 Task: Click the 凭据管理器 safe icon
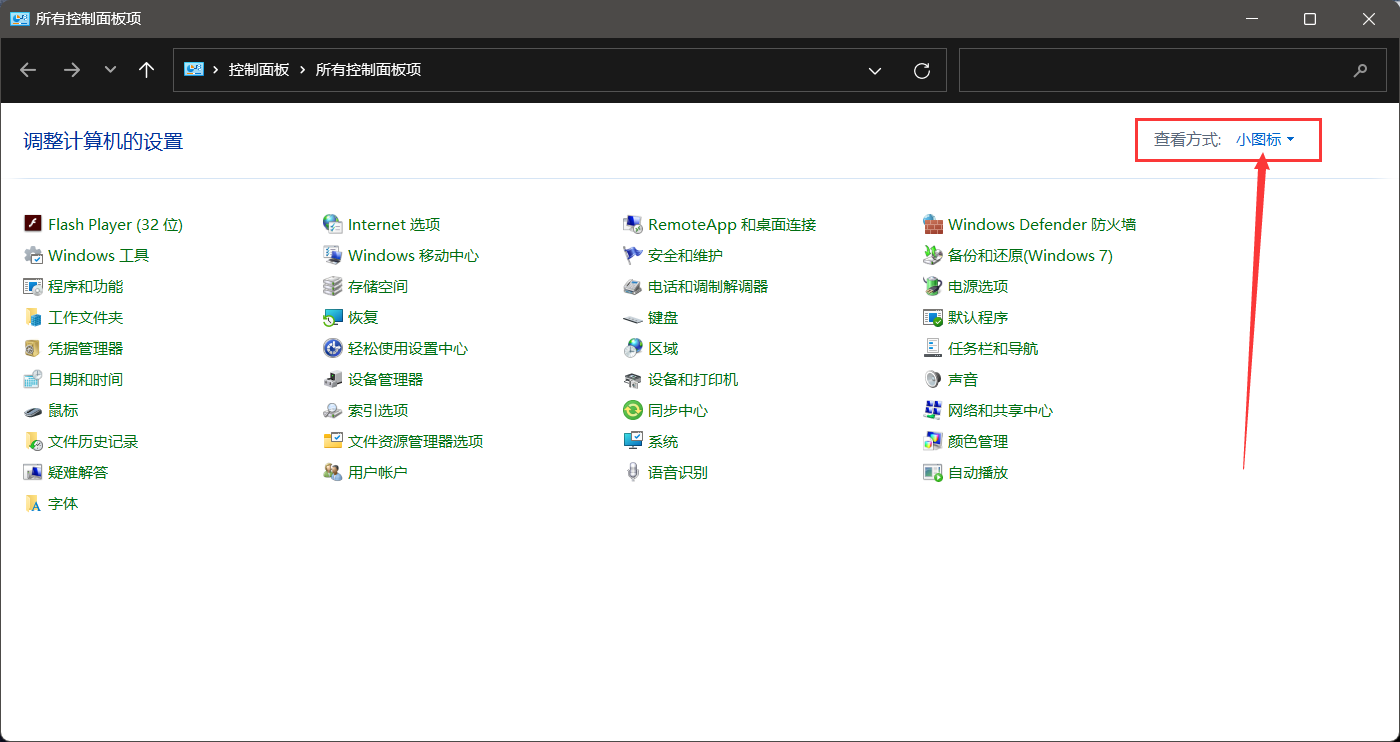coord(33,348)
